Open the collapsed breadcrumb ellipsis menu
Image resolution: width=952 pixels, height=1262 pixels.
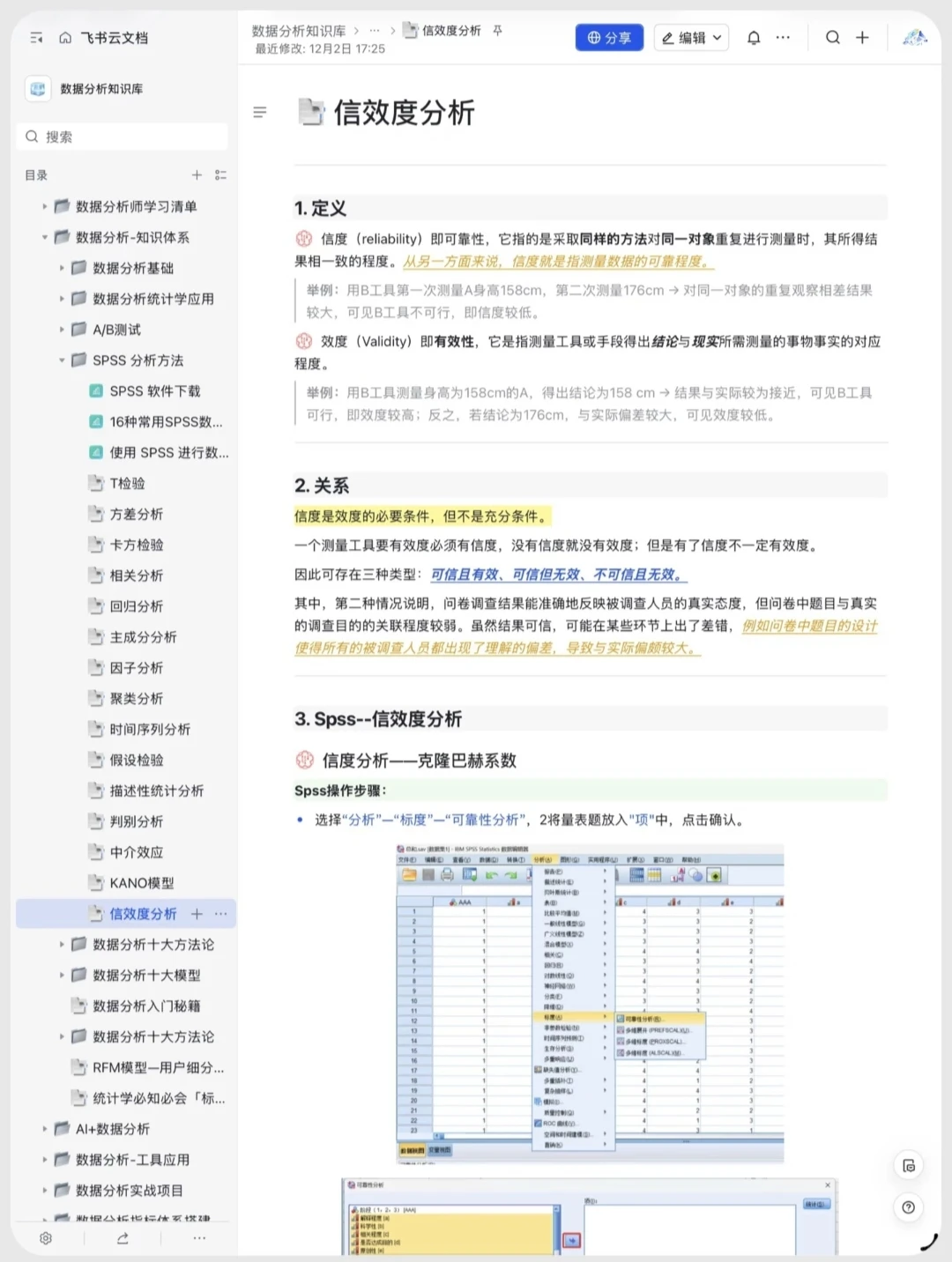373,29
